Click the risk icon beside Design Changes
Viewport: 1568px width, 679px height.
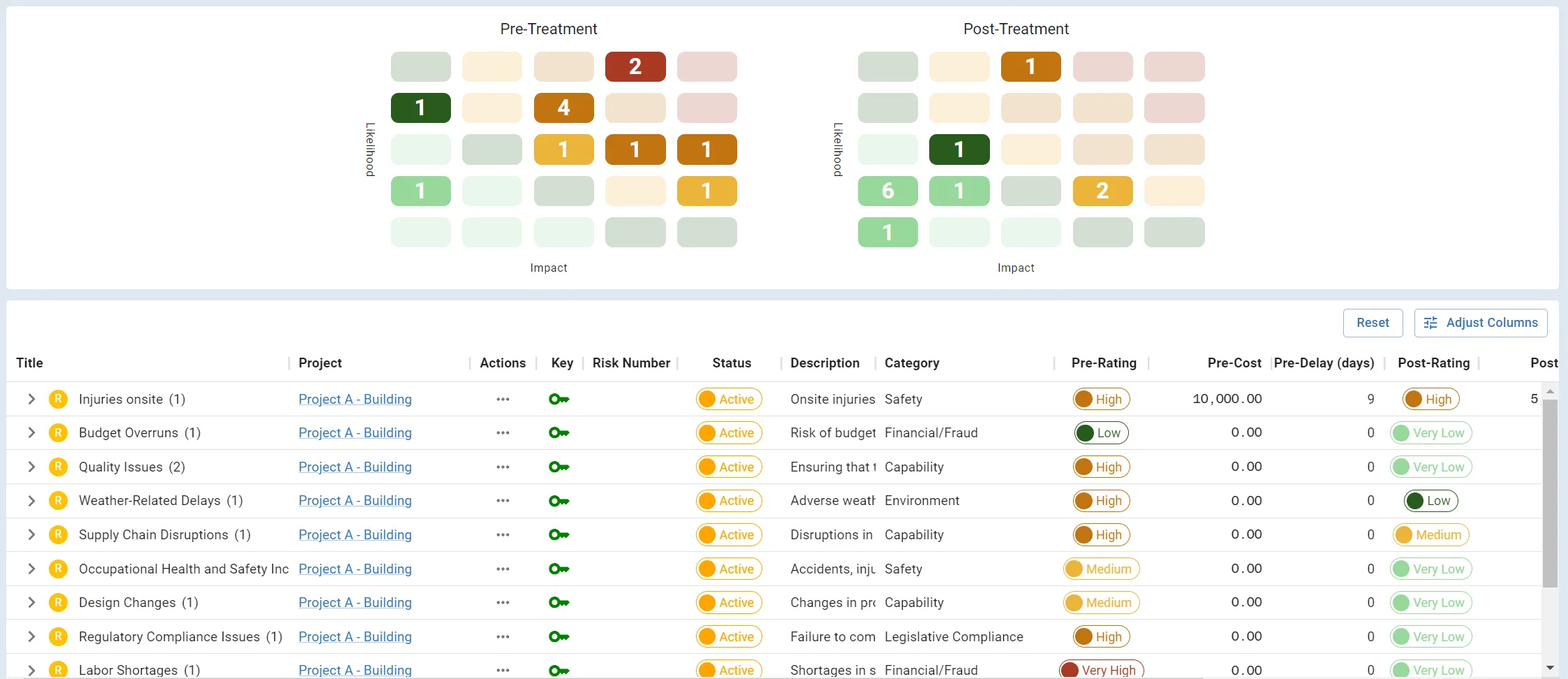pos(59,602)
